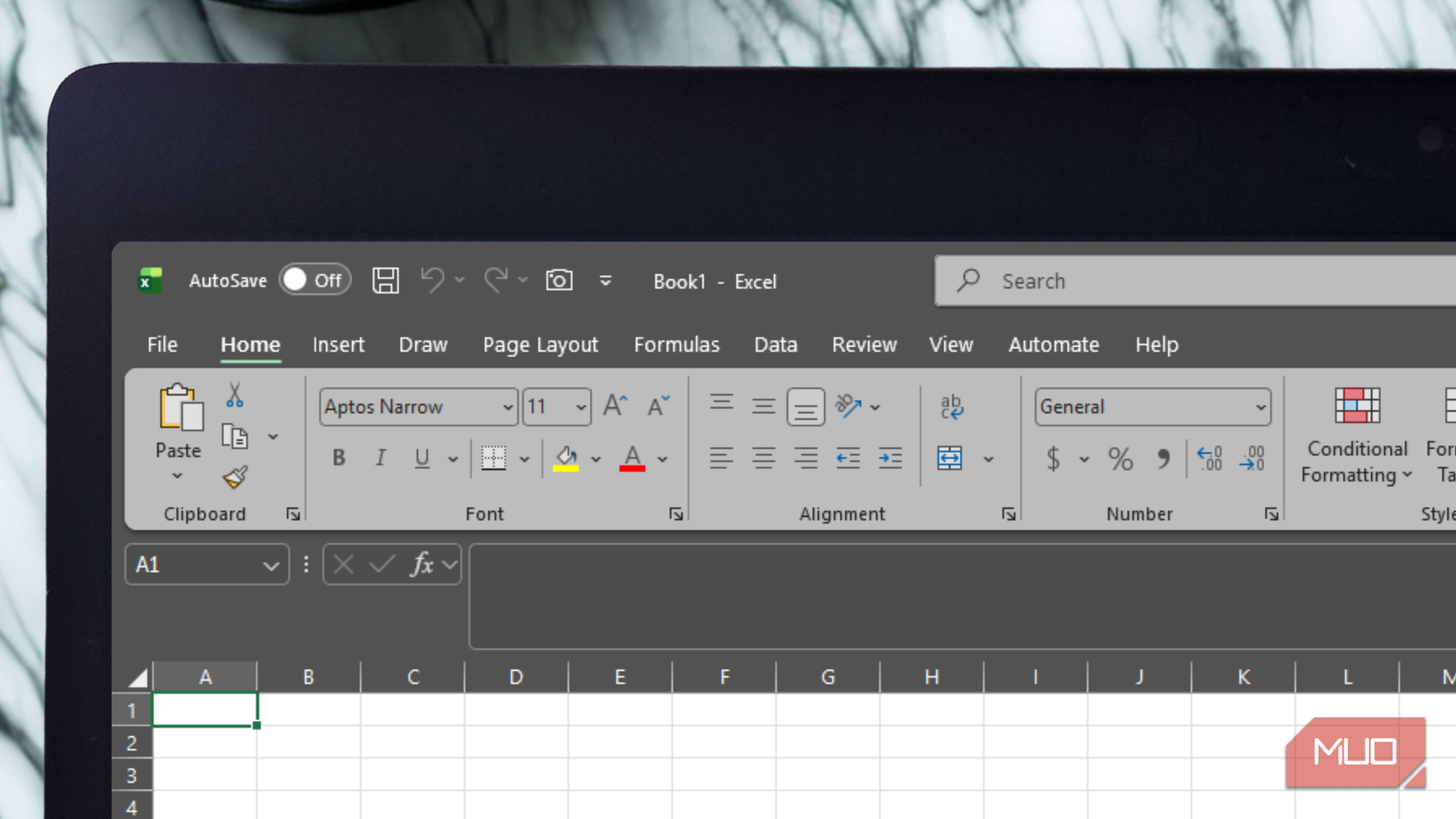Screen dimensions: 1456x819
Task: Toggle Wrap Text
Action: pos(952,406)
